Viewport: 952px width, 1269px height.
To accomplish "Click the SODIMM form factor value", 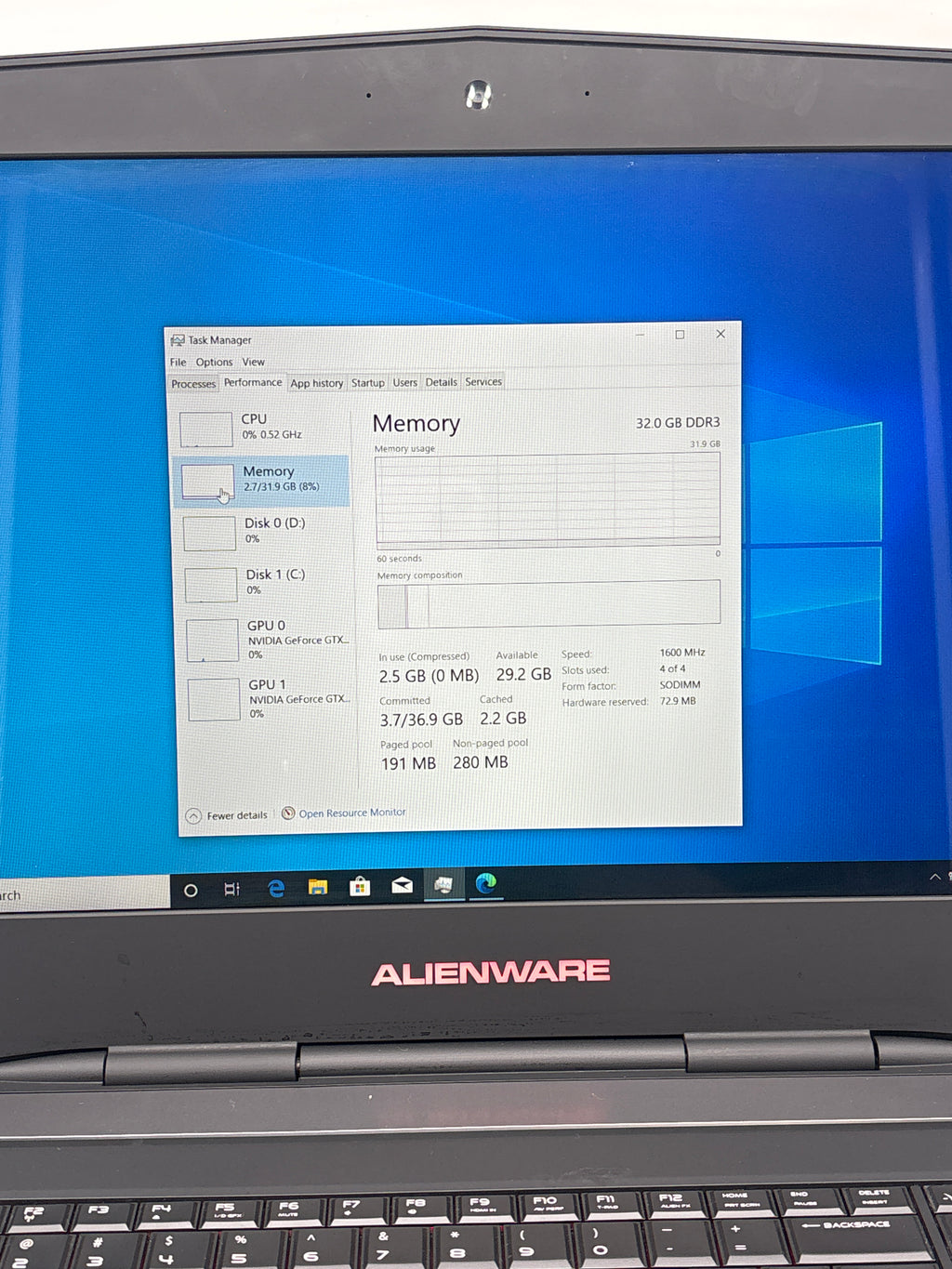I will [680, 685].
